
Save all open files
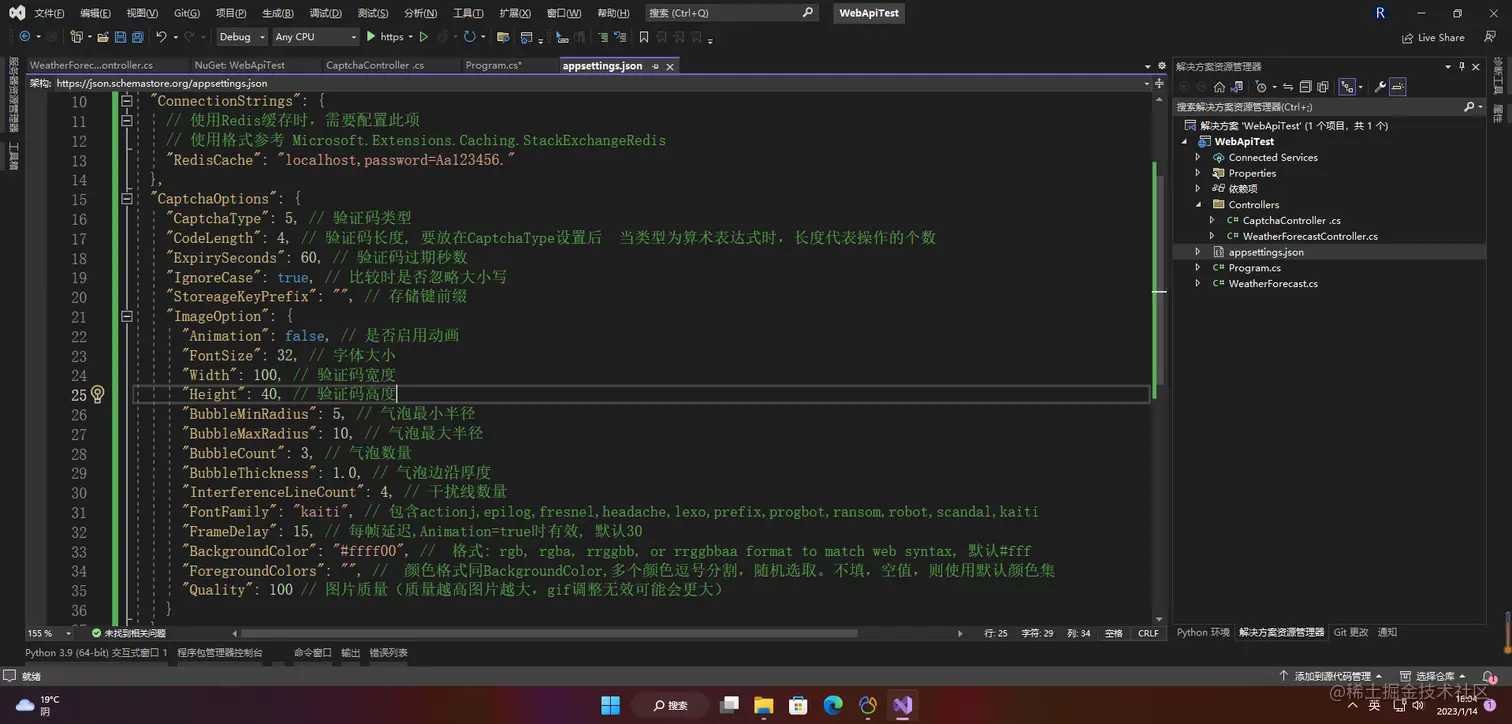click(137, 37)
